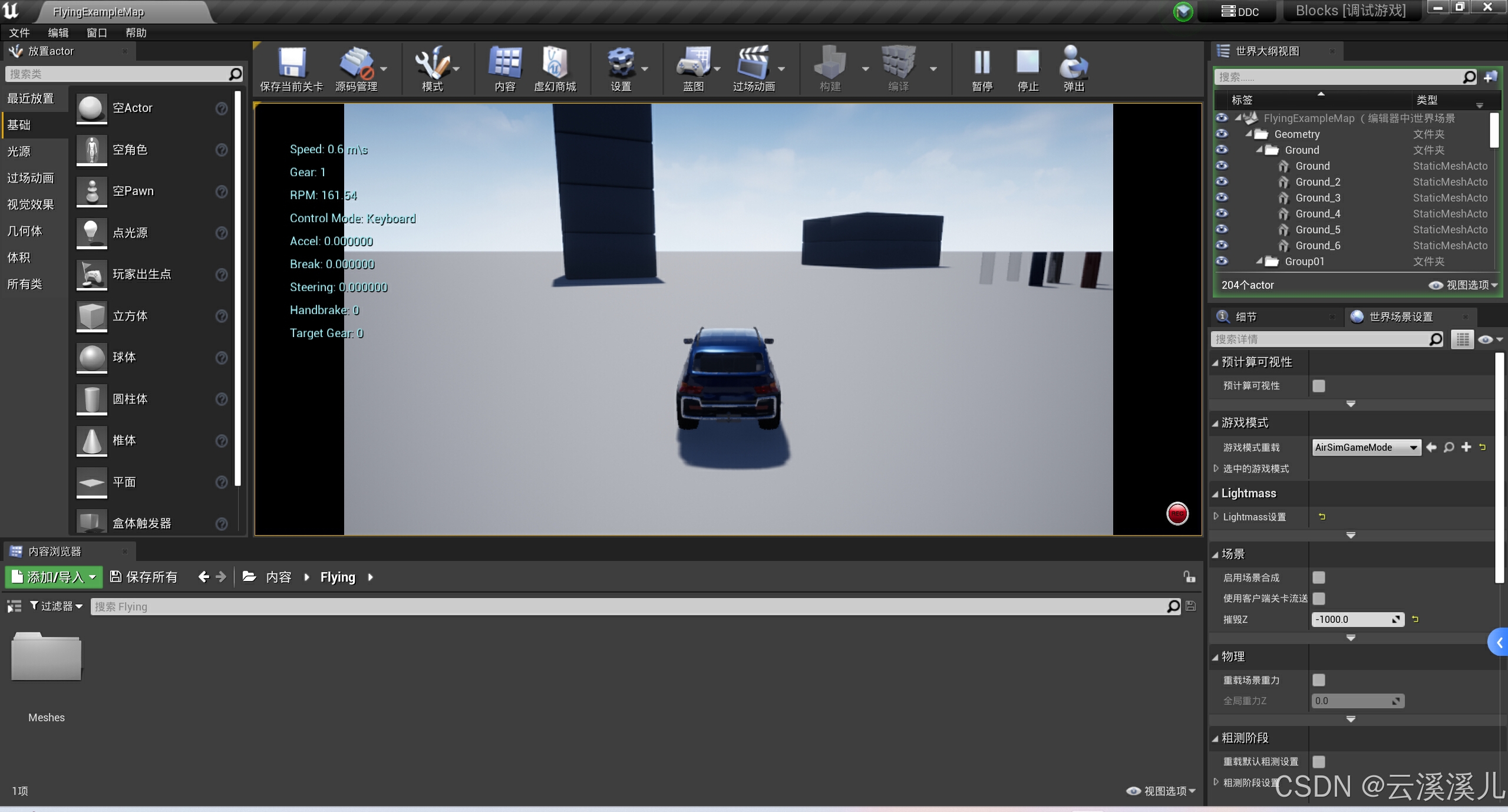Click the 添加/导入 button
The image size is (1508, 812).
click(x=54, y=577)
